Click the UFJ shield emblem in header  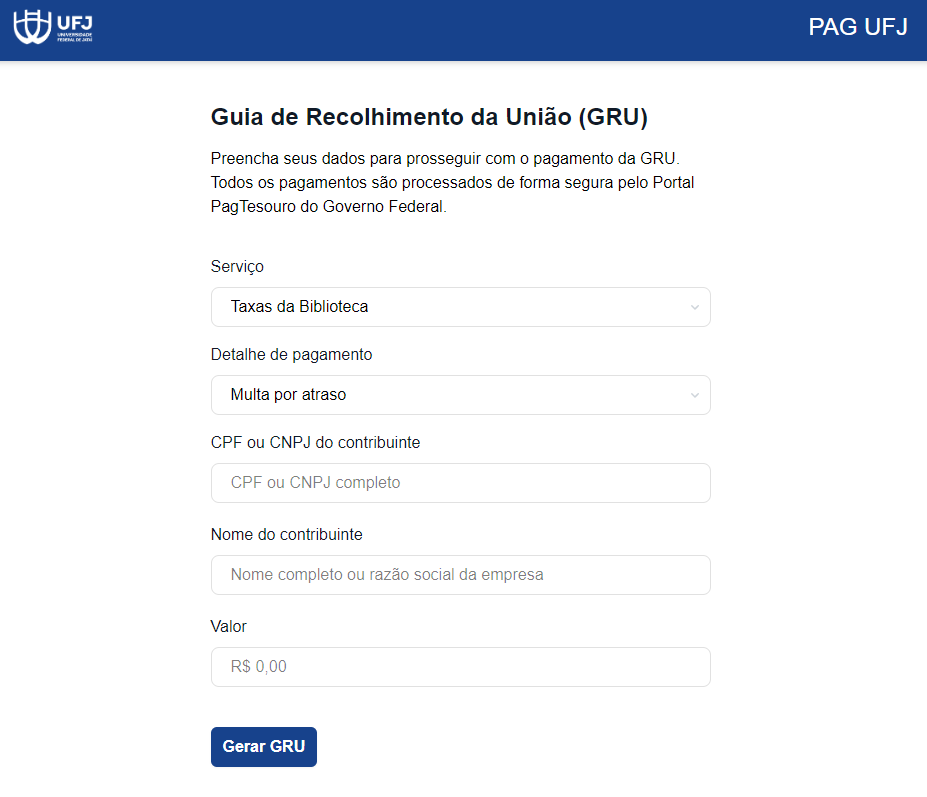tap(32, 27)
